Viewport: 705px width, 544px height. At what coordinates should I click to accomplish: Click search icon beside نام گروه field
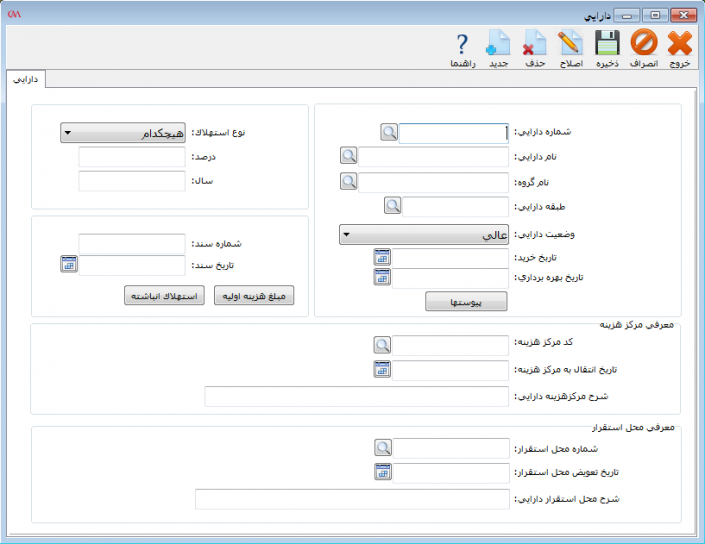pos(348,181)
